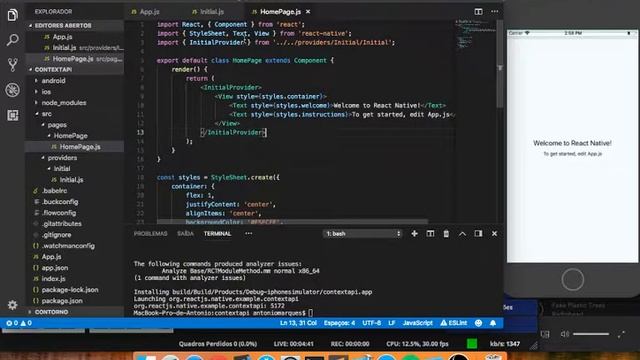The width and height of the screenshot is (640, 360).
Task: Open the .gitignore file
Action: (x=56, y=235)
